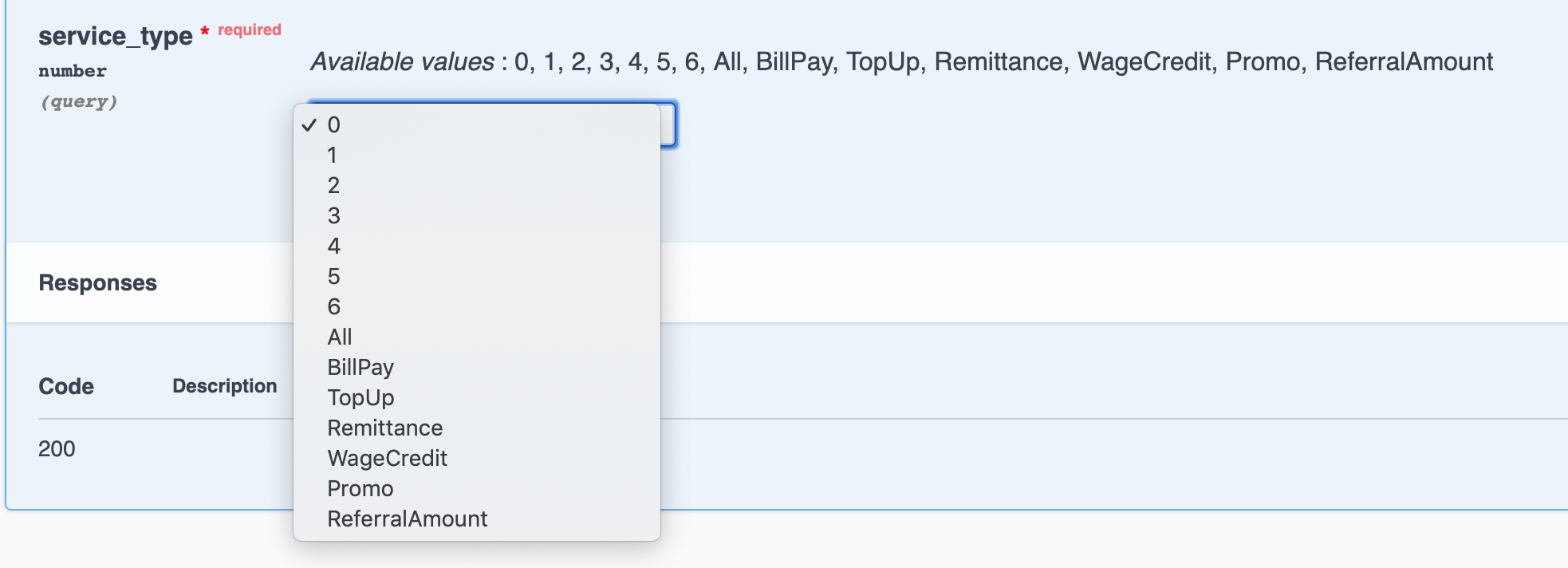Select option 6 in the dropdown menu
This screenshot has height=568, width=1568.
pos(333,306)
